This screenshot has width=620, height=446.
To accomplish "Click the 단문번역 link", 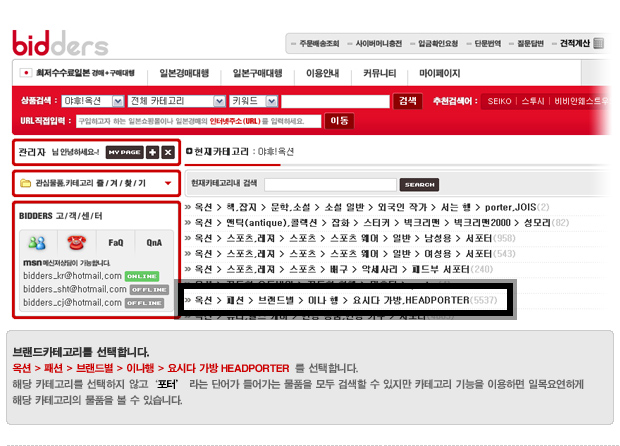I will [488, 43].
